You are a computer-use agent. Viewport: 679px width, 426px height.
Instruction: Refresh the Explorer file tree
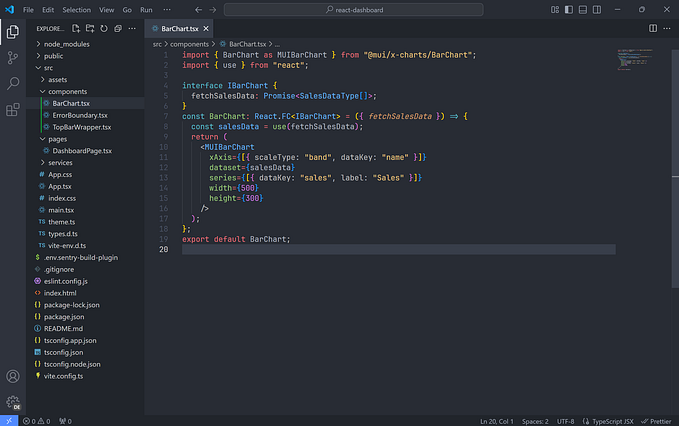pos(104,29)
